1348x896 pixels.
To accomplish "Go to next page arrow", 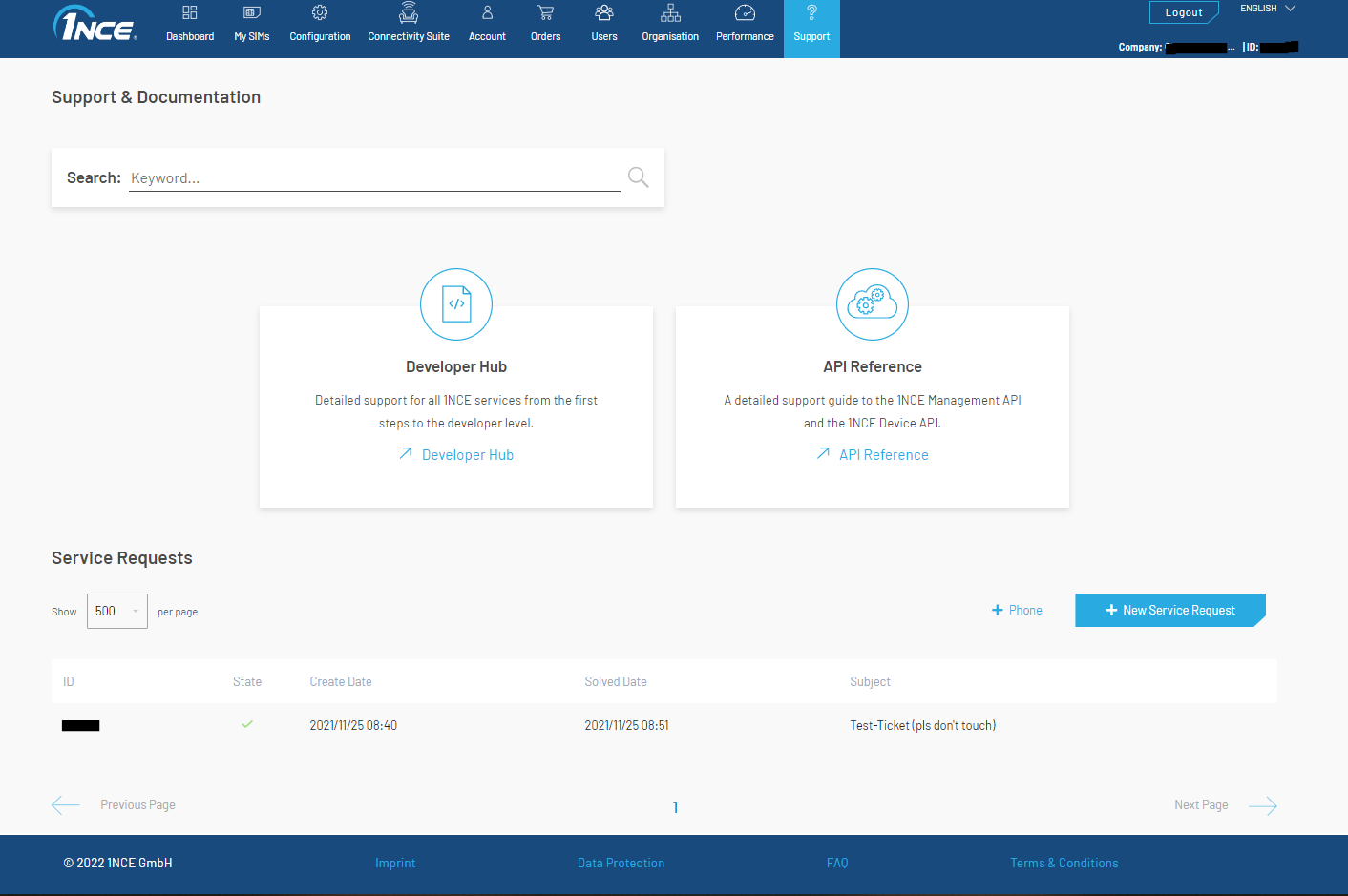I will [1262, 806].
